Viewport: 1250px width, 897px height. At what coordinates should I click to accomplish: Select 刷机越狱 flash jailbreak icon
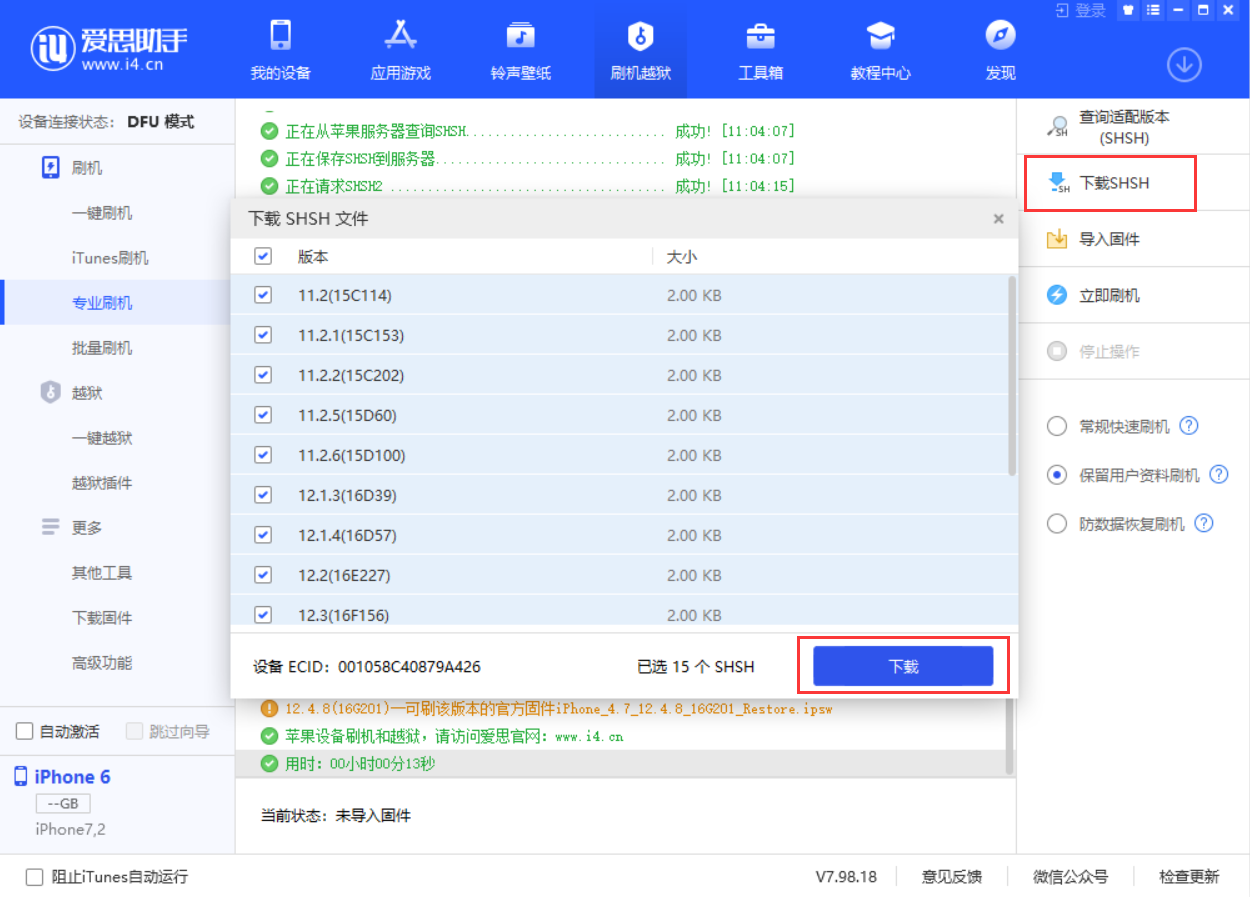coord(640,36)
